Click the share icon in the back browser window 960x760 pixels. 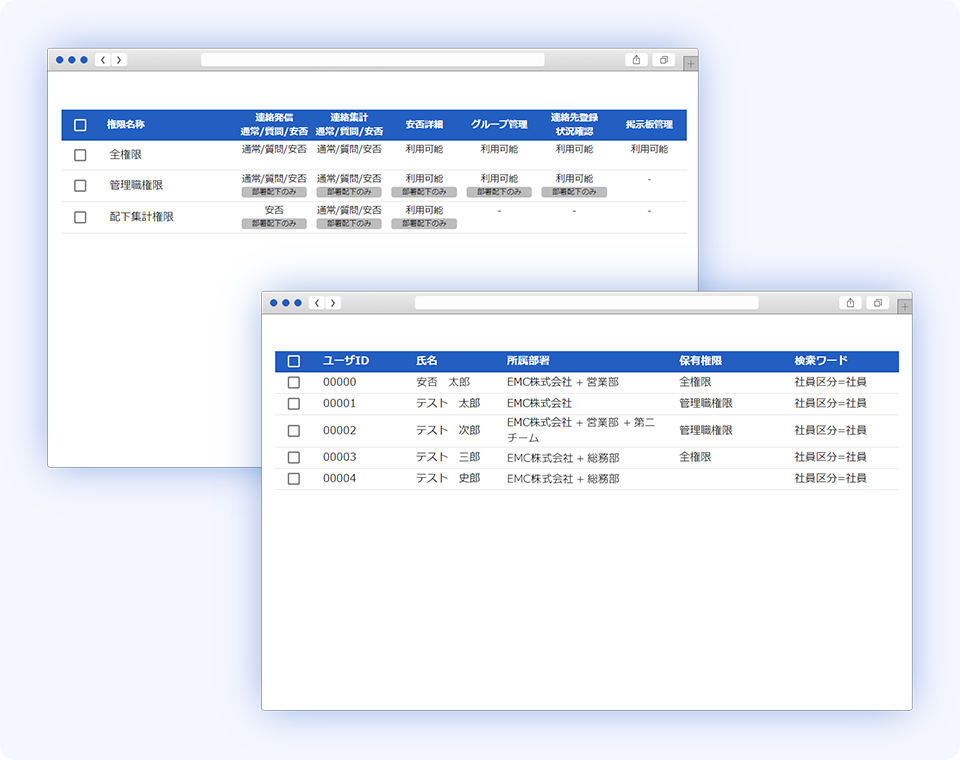pos(636,60)
